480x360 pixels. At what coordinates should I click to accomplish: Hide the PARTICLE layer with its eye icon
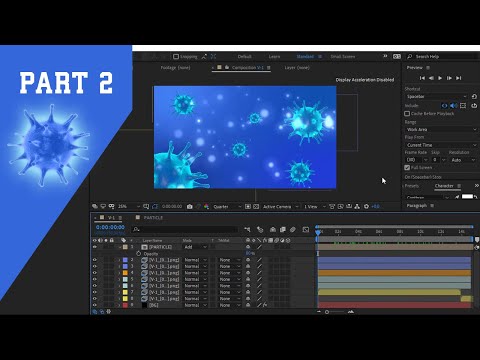pyautogui.click(x=95, y=247)
